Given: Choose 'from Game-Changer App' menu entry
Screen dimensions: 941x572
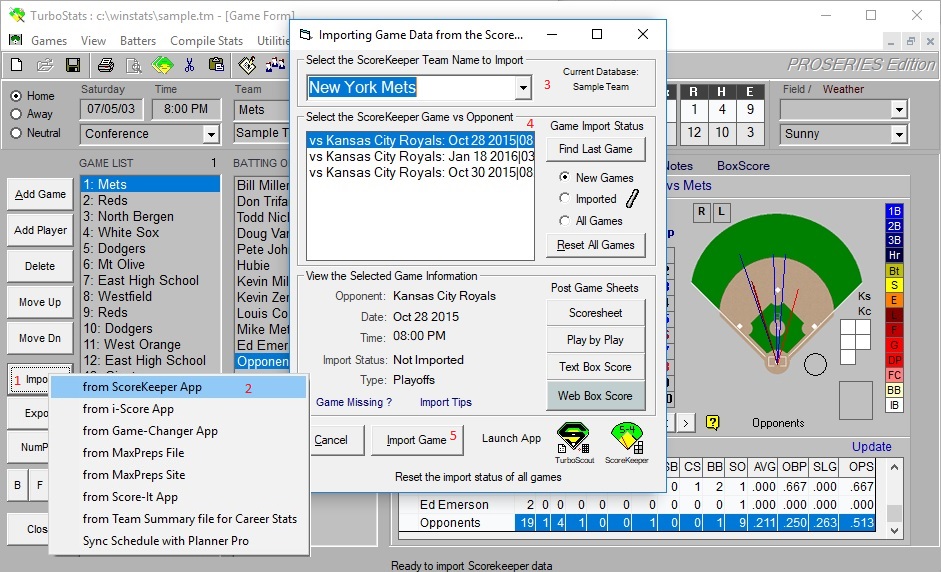Looking at the screenshot, I should [x=150, y=431].
